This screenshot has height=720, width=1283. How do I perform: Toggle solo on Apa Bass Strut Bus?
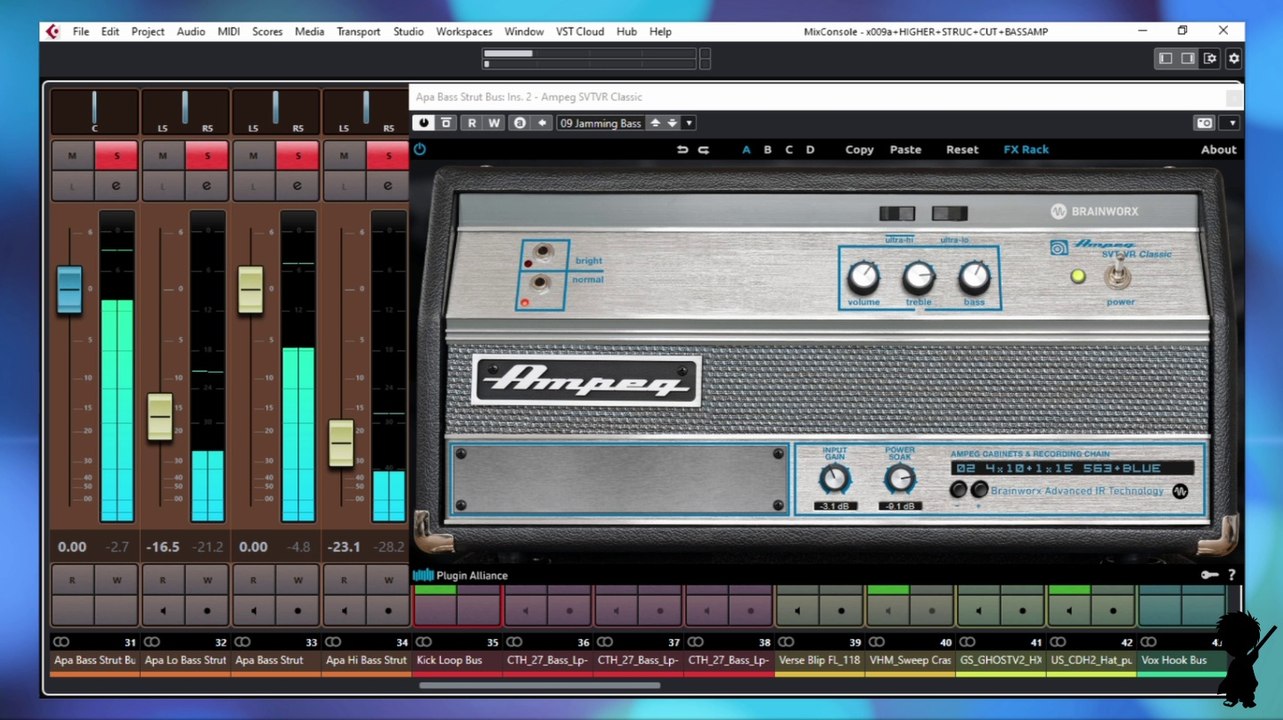click(116, 156)
